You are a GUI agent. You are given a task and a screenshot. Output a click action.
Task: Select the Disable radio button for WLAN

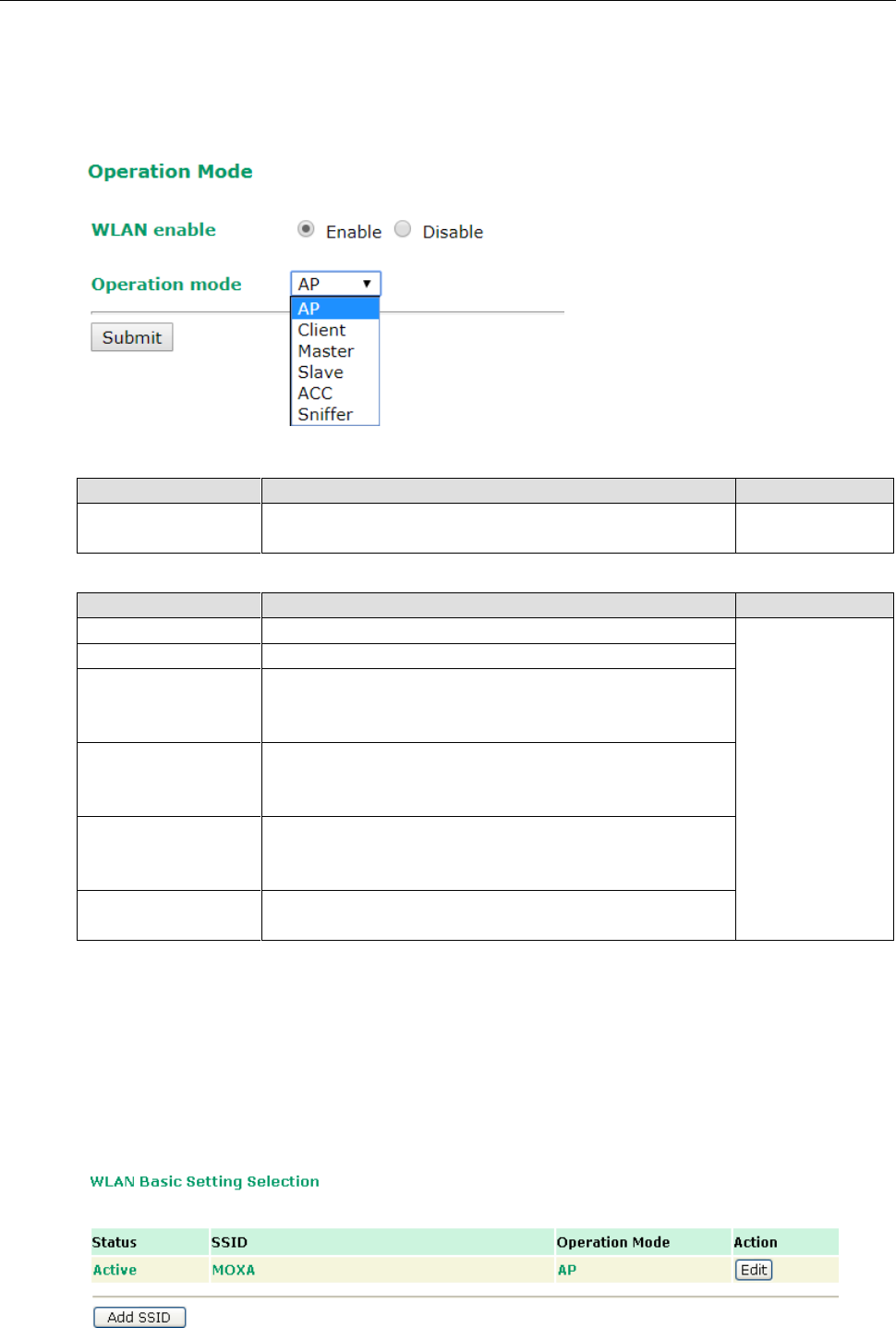403,229
